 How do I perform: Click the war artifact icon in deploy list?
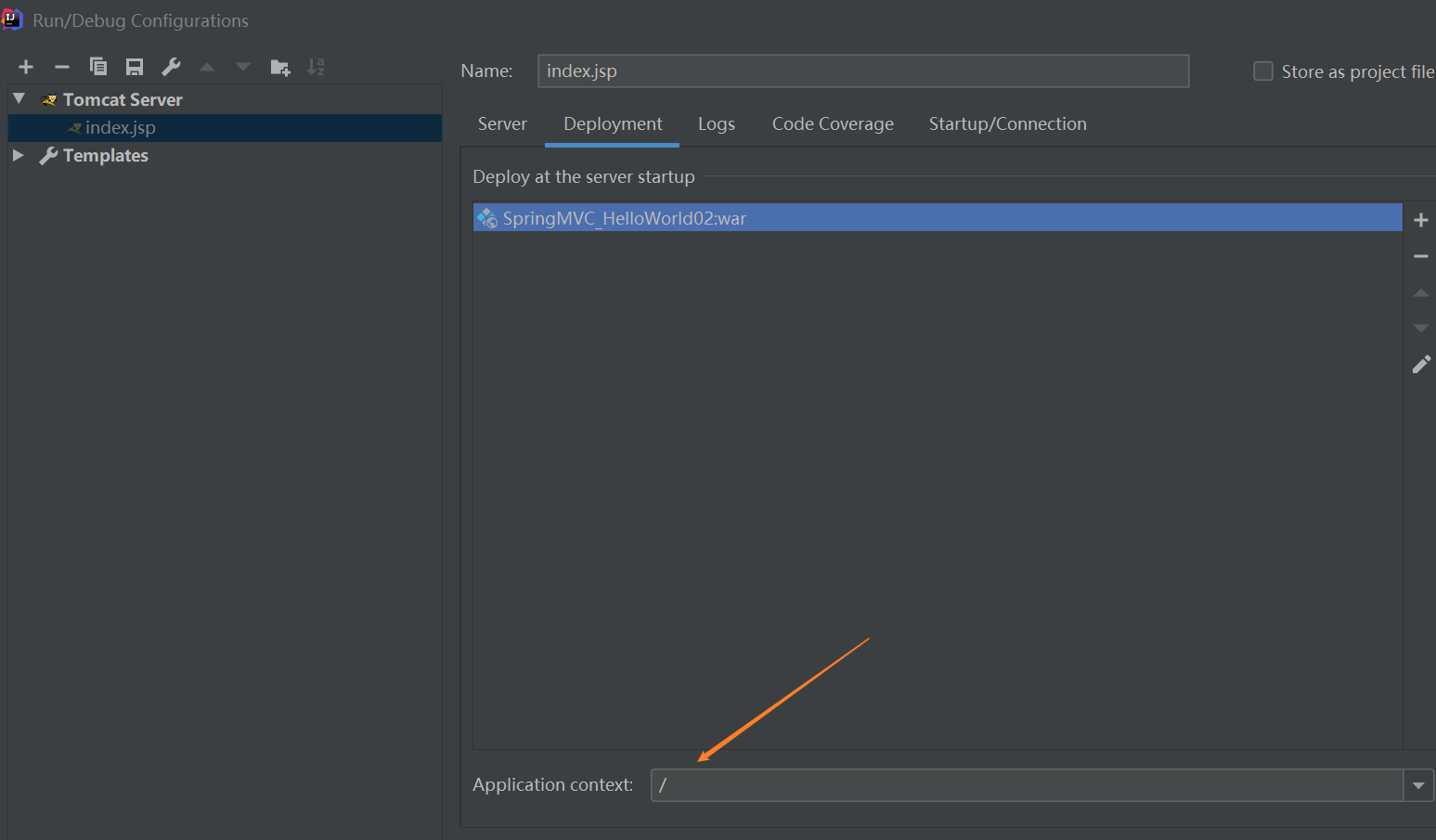487,218
